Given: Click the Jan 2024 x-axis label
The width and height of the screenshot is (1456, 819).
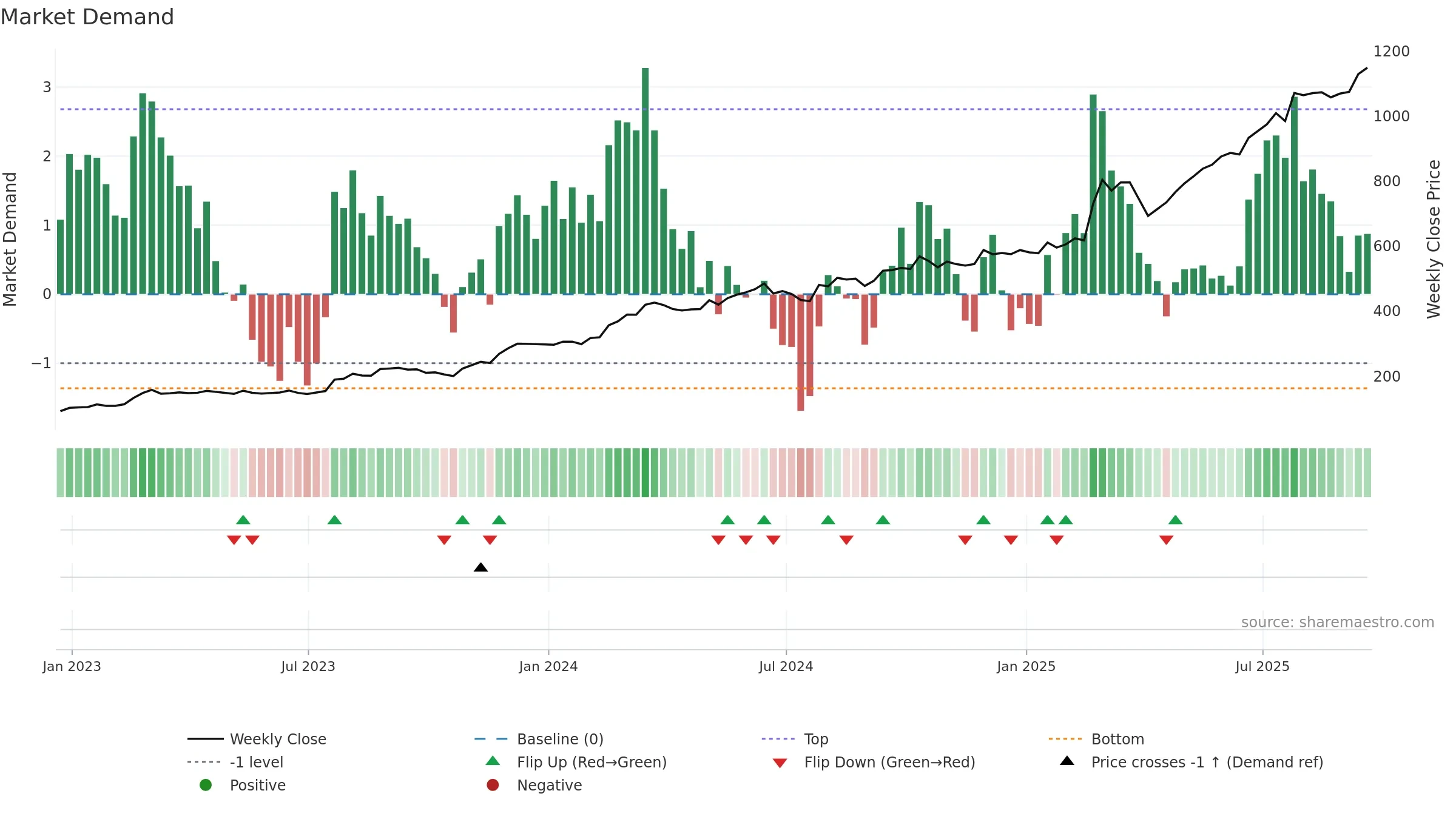Looking at the screenshot, I should tap(548, 666).
